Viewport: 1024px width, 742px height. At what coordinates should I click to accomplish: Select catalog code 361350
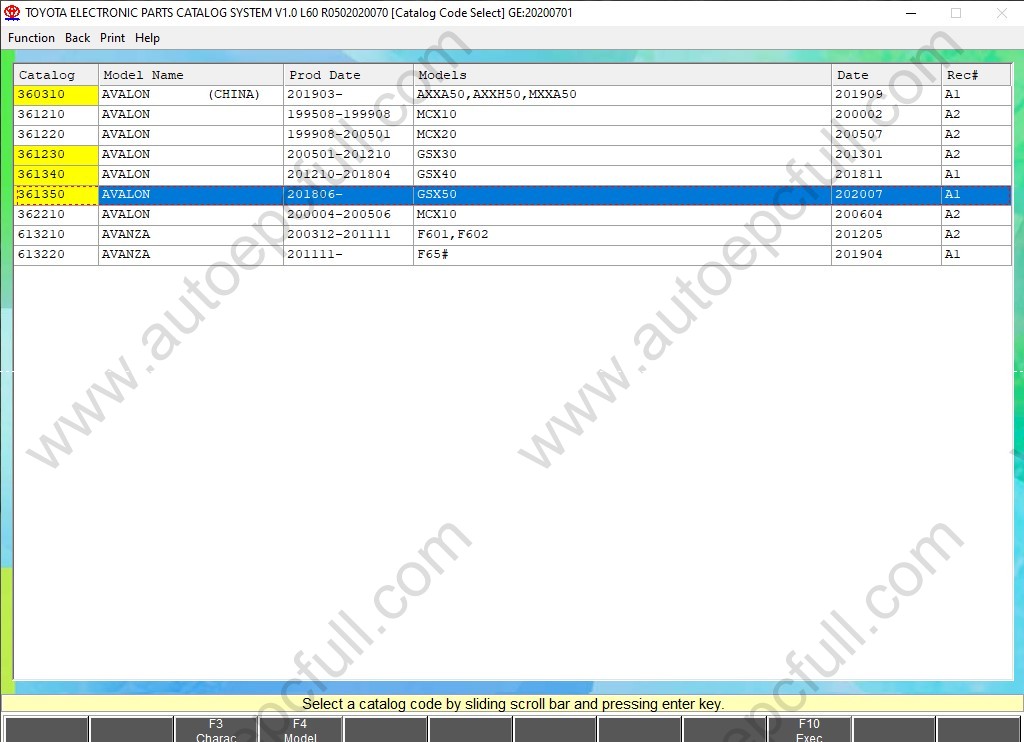(x=56, y=195)
